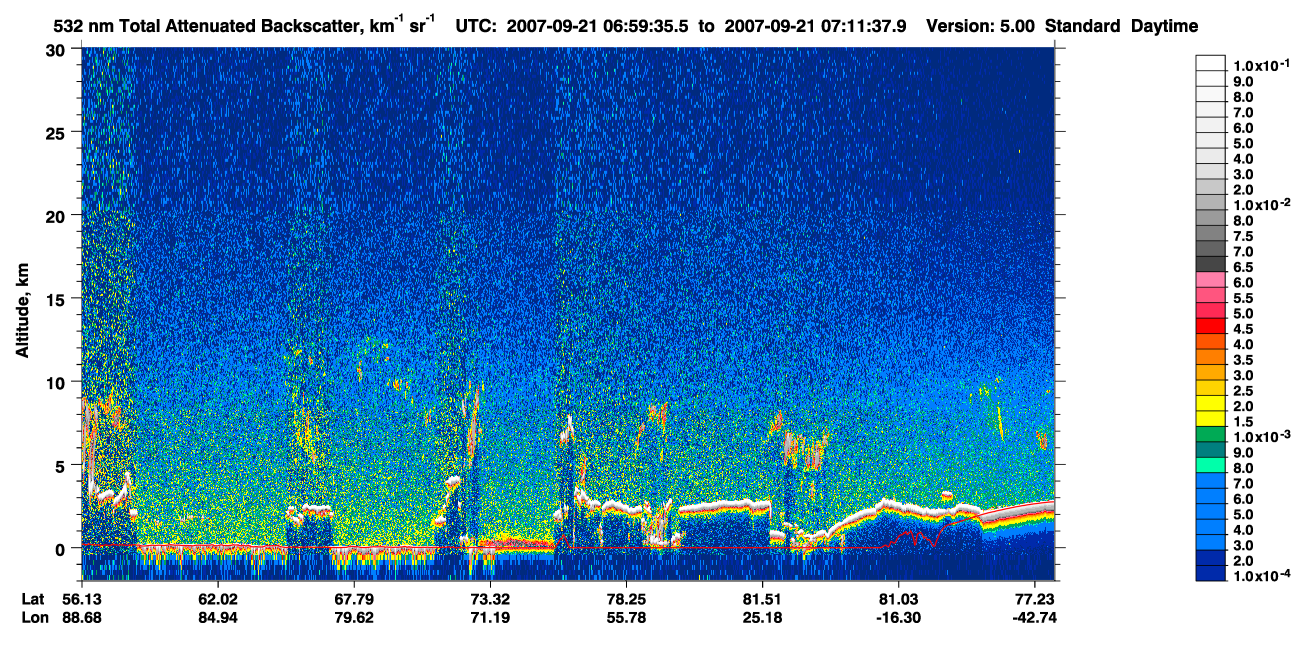
Task: Click longitude value 71.19
Action: coord(489,617)
